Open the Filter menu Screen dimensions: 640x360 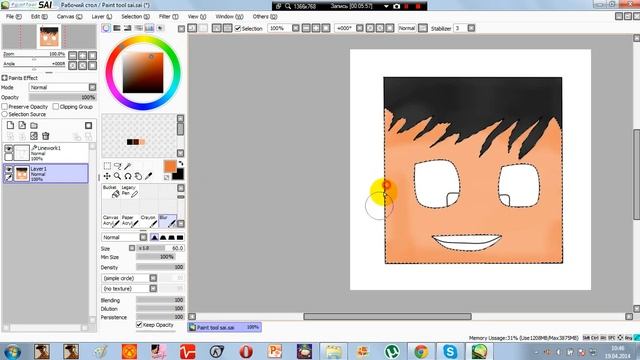[x=169, y=16]
